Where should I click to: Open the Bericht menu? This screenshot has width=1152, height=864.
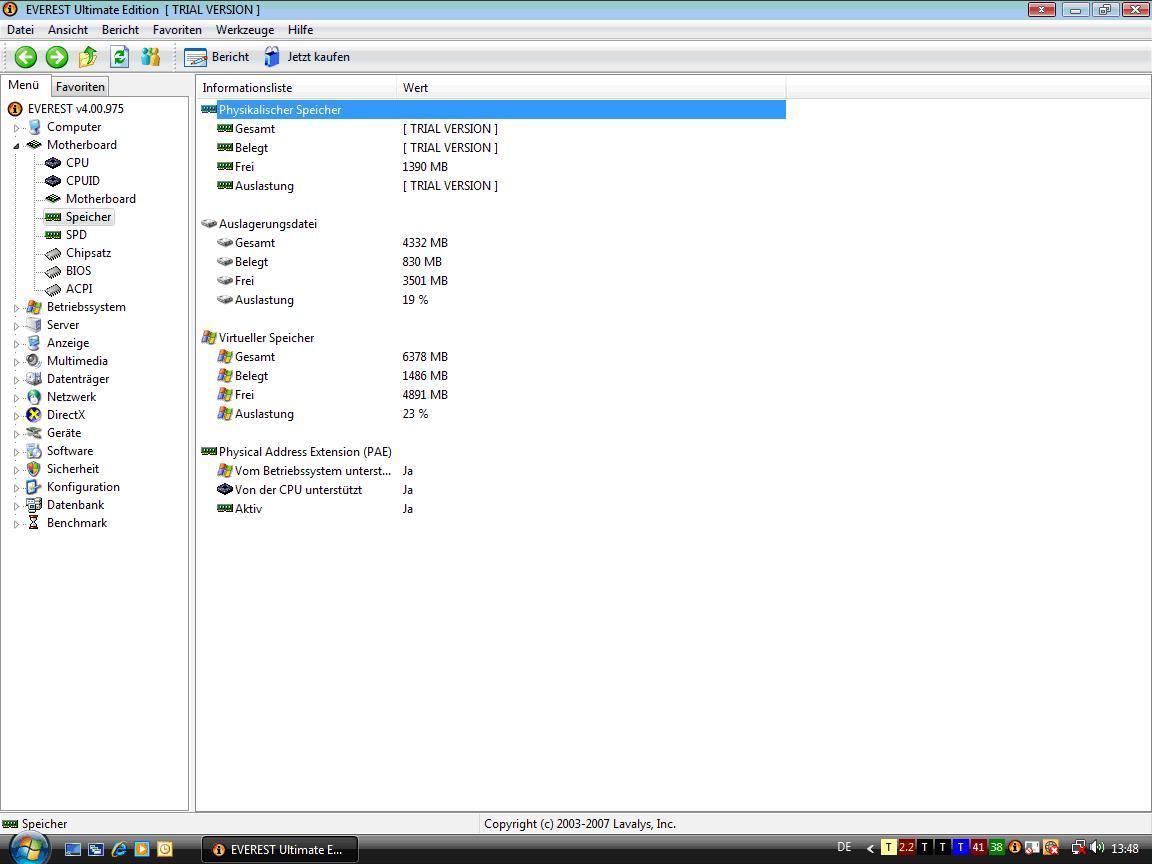(x=120, y=30)
